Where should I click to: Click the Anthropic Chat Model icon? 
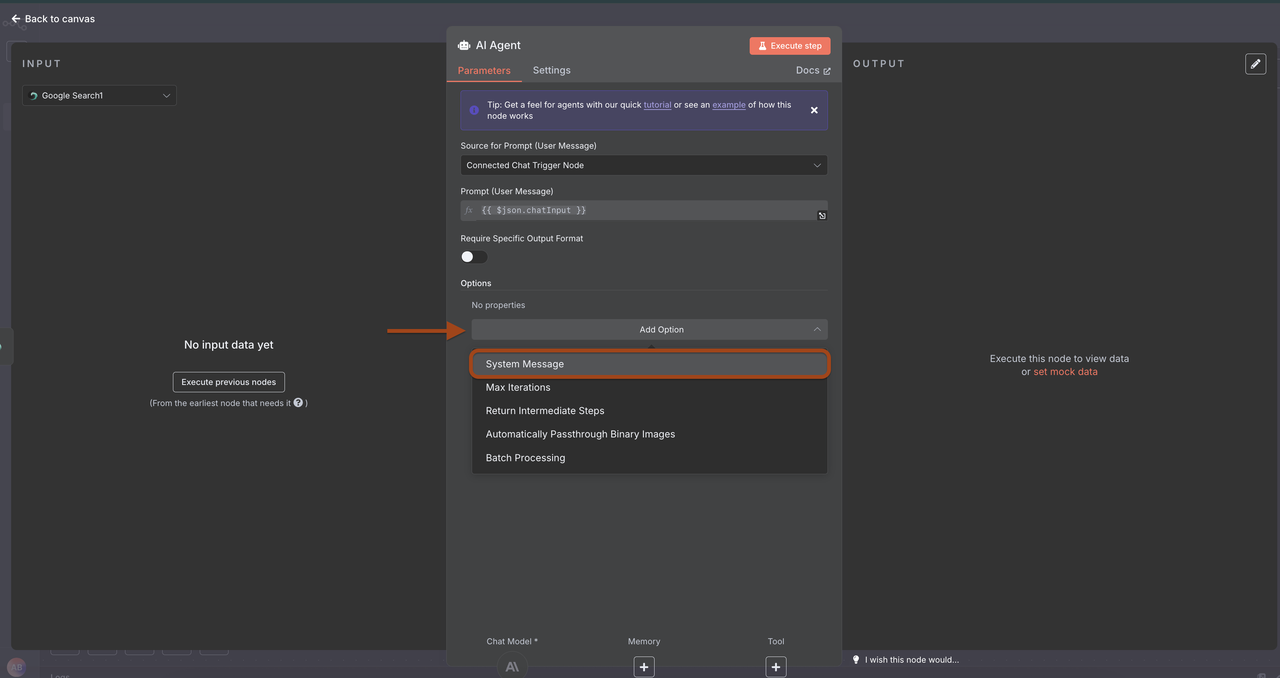click(x=512, y=666)
